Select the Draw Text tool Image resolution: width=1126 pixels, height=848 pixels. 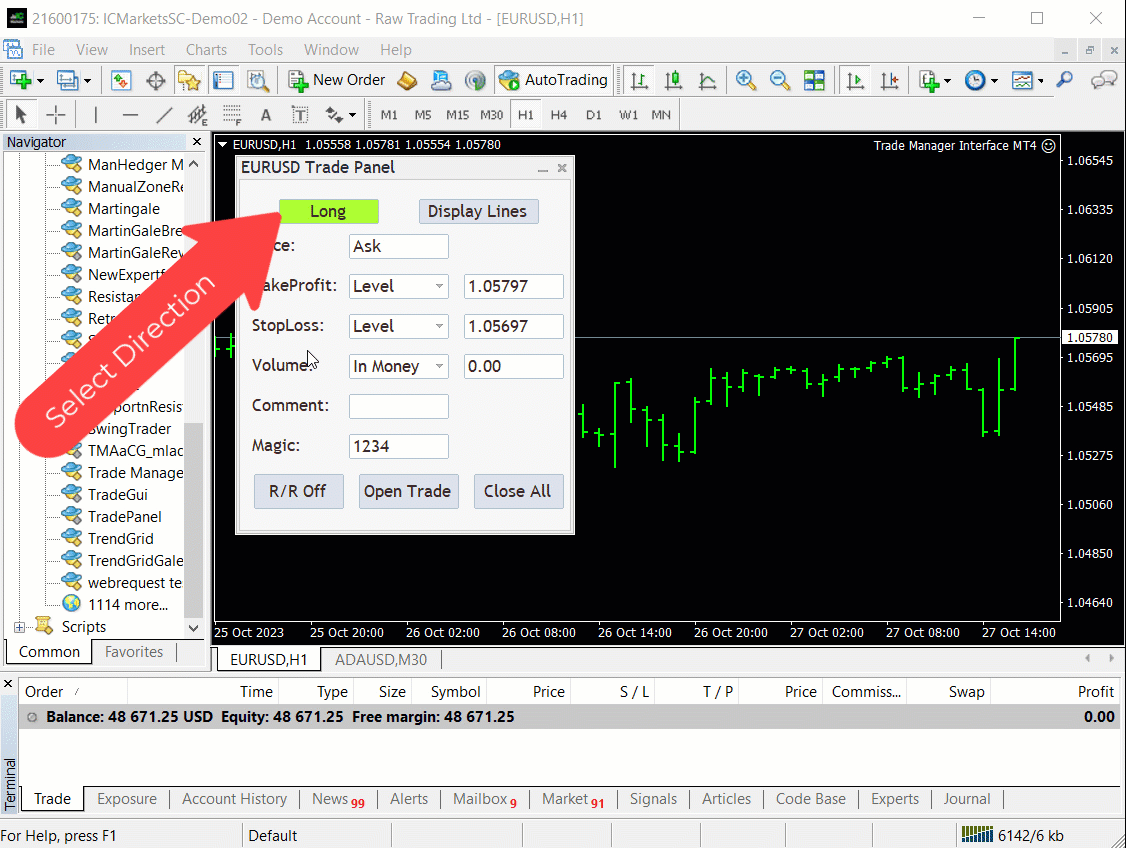(266, 114)
